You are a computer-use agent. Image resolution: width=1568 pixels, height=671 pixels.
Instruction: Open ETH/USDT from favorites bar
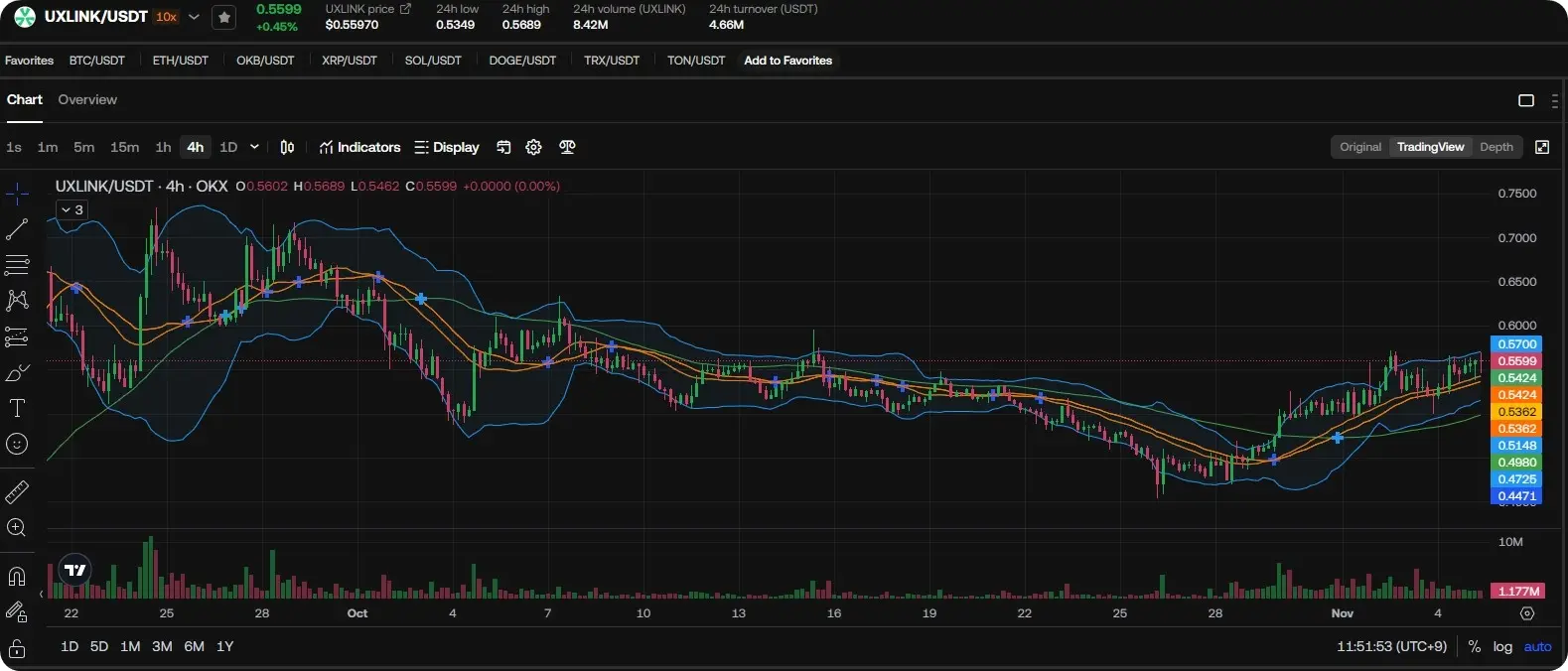click(181, 61)
